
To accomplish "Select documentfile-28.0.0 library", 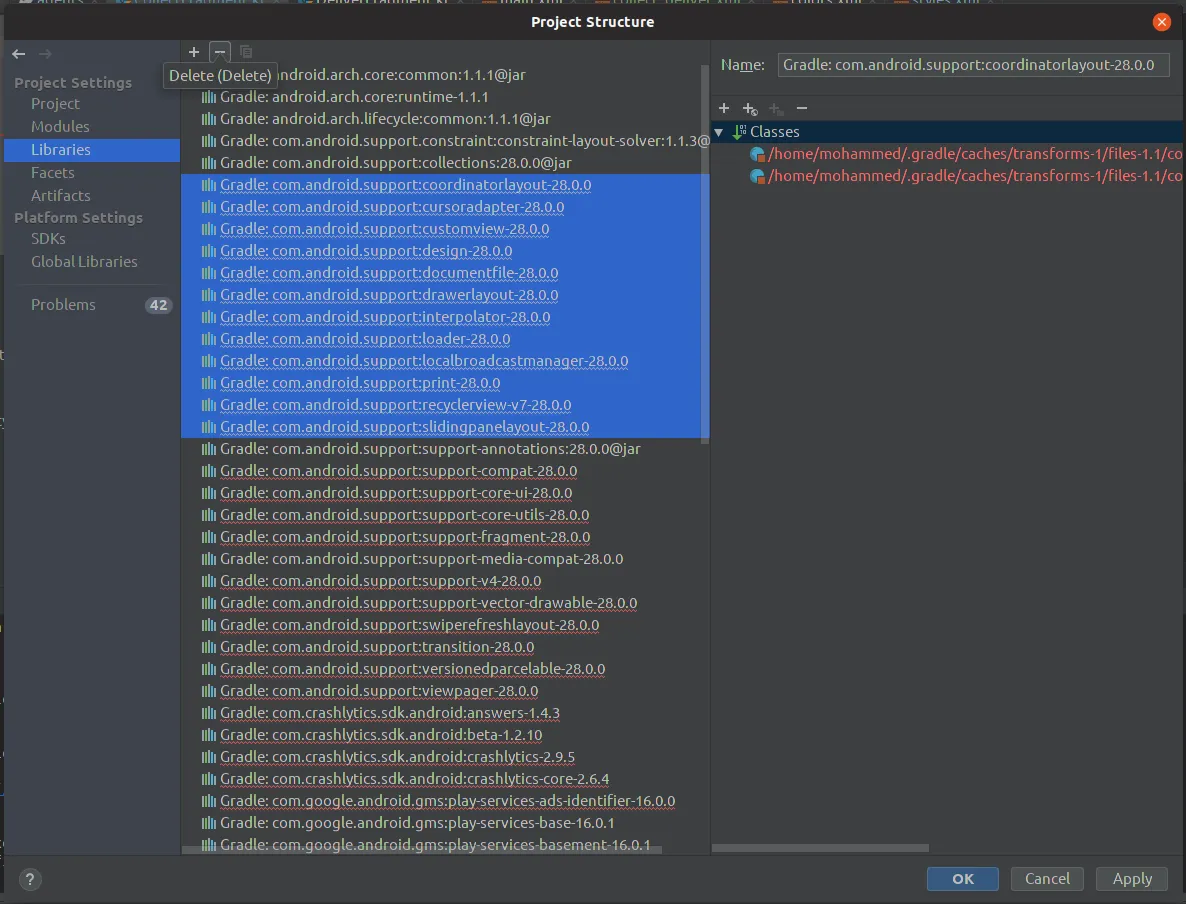I will click(445, 272).
